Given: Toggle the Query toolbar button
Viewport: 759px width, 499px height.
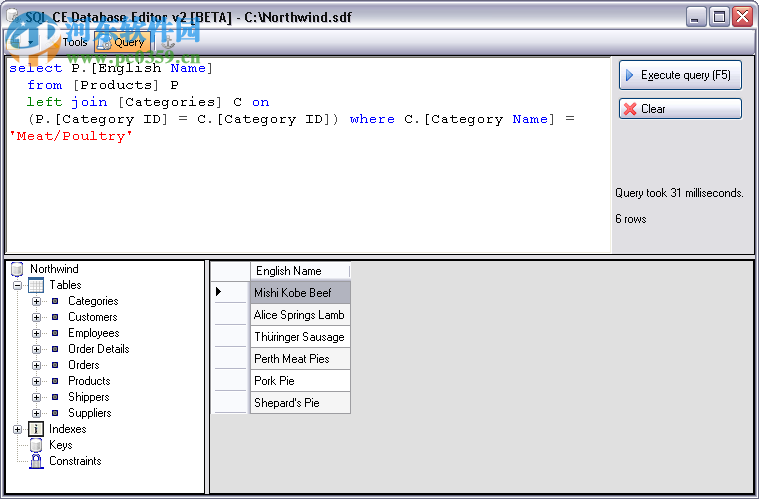Looking at the screenshot, I should pyautogui.click(x=122, y=43).
